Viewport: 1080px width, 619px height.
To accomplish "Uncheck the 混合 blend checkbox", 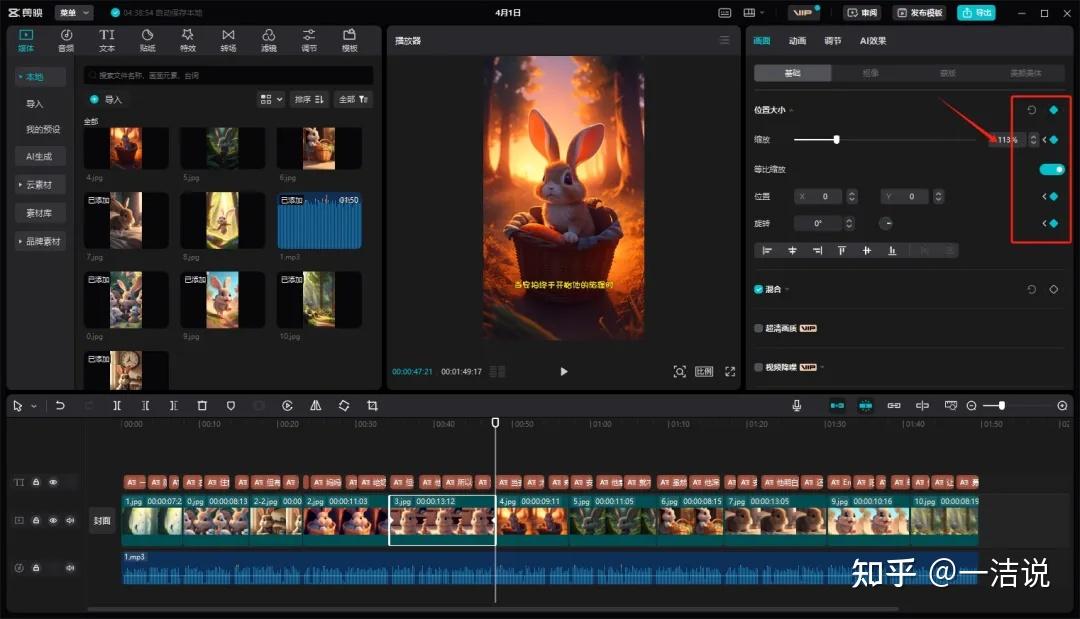I will coord(759,289).
